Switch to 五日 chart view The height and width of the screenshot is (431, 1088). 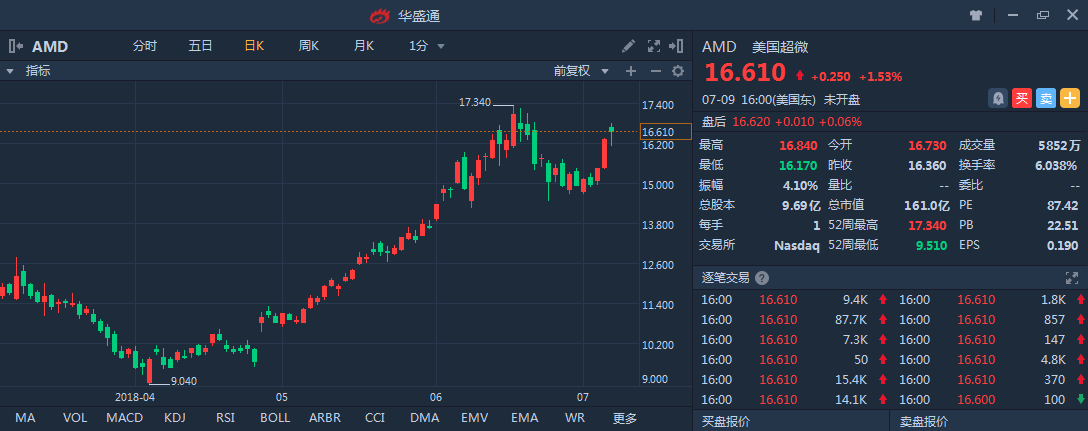coord(201,46)
